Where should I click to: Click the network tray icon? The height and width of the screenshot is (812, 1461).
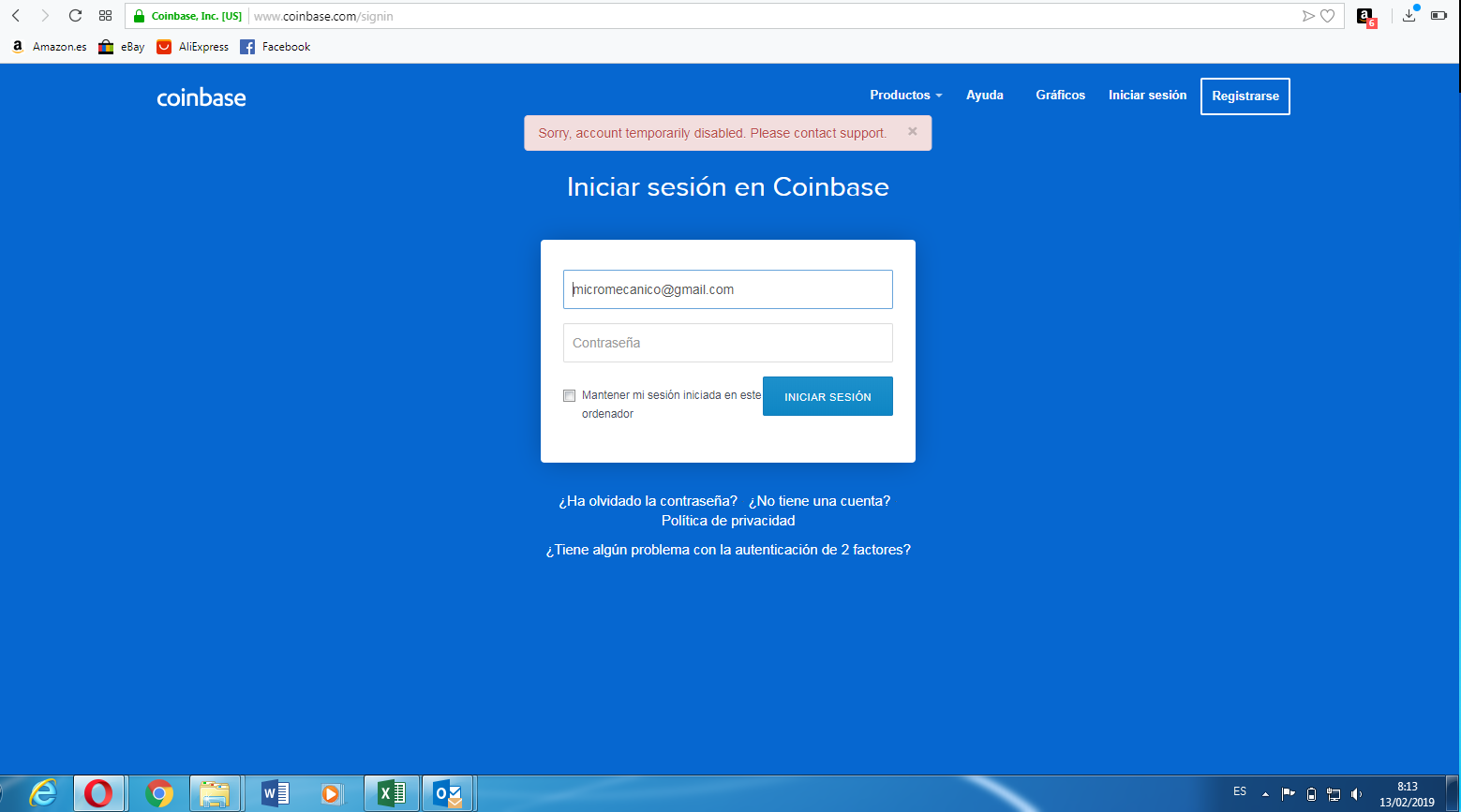pyautogui.click(x=1334, y=794)
